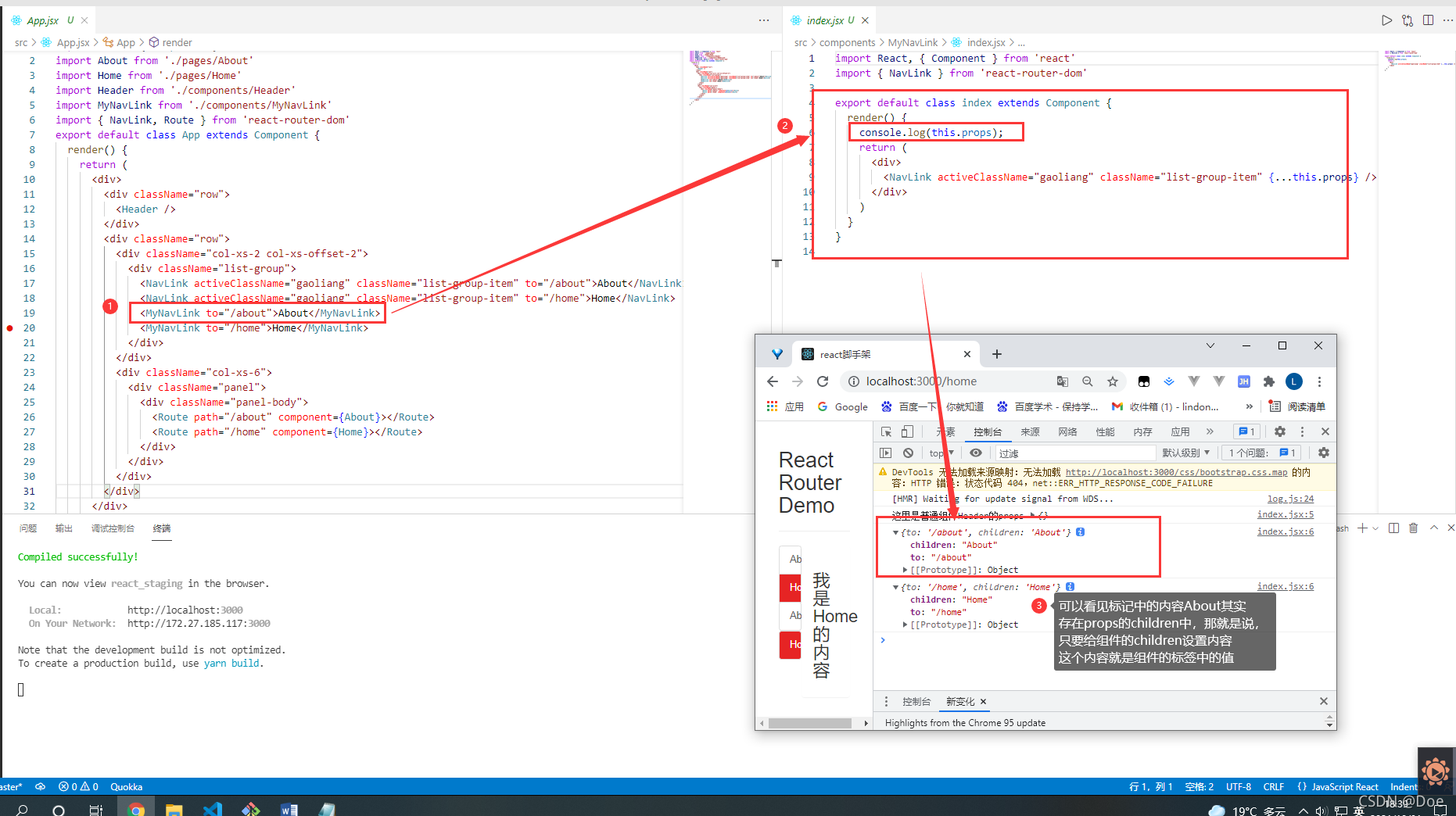Toggle the live expression eye icon
This screenshot has height=816, width=1456.
coord(976,452)
